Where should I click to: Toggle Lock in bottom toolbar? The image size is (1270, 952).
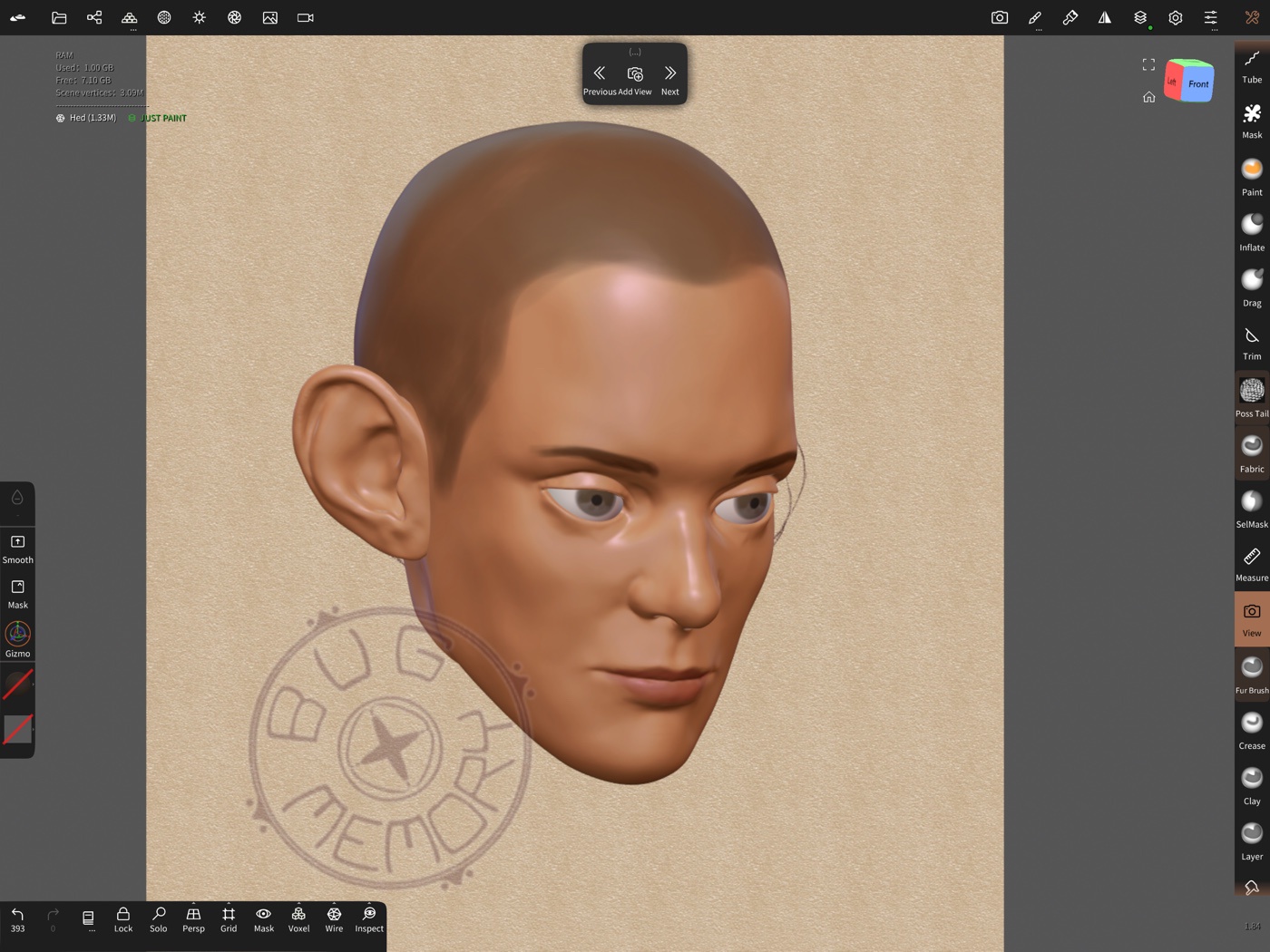[123, 919]
